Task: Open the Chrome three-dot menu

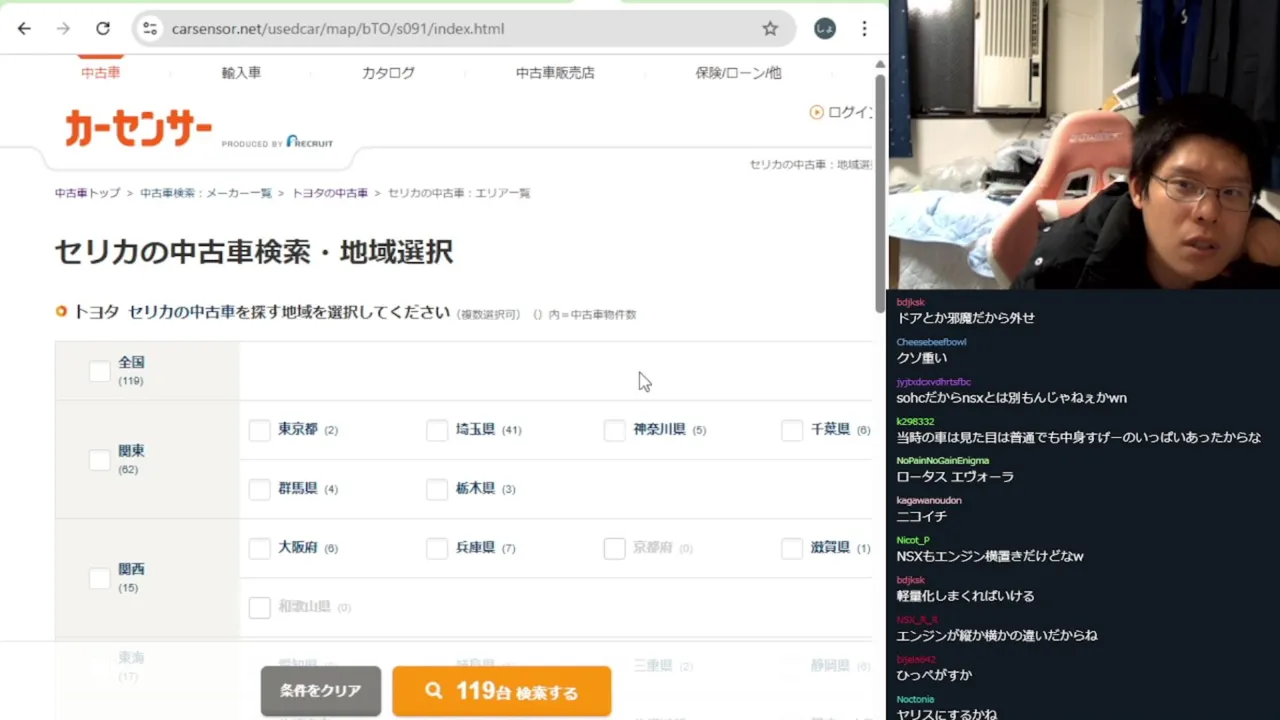Action: [864, 29]
